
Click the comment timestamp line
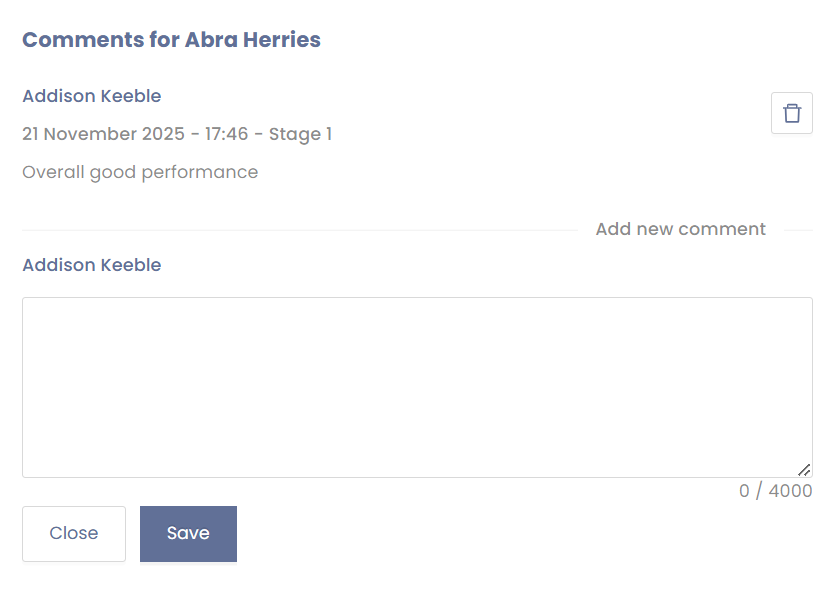coord(177,134)
